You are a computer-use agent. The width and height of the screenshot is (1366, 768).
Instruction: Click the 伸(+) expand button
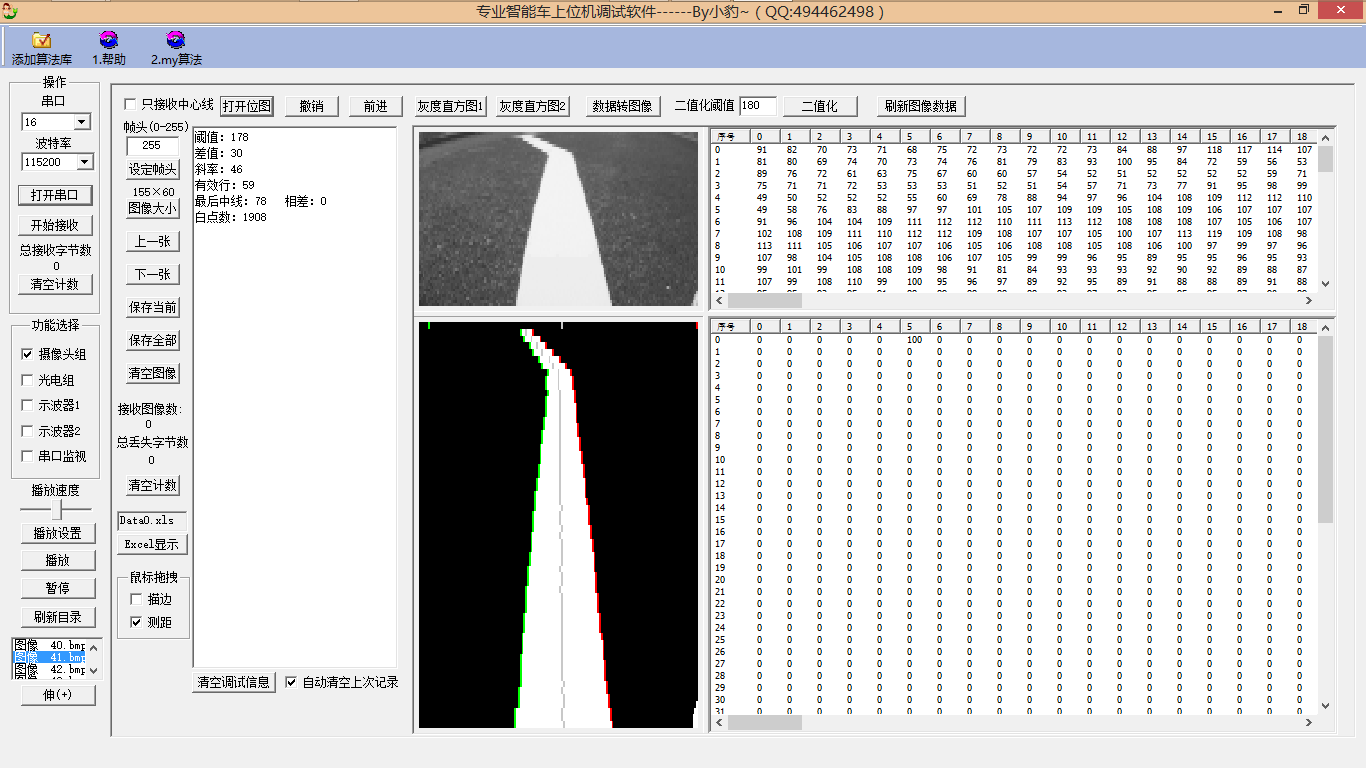coord(58,695)
